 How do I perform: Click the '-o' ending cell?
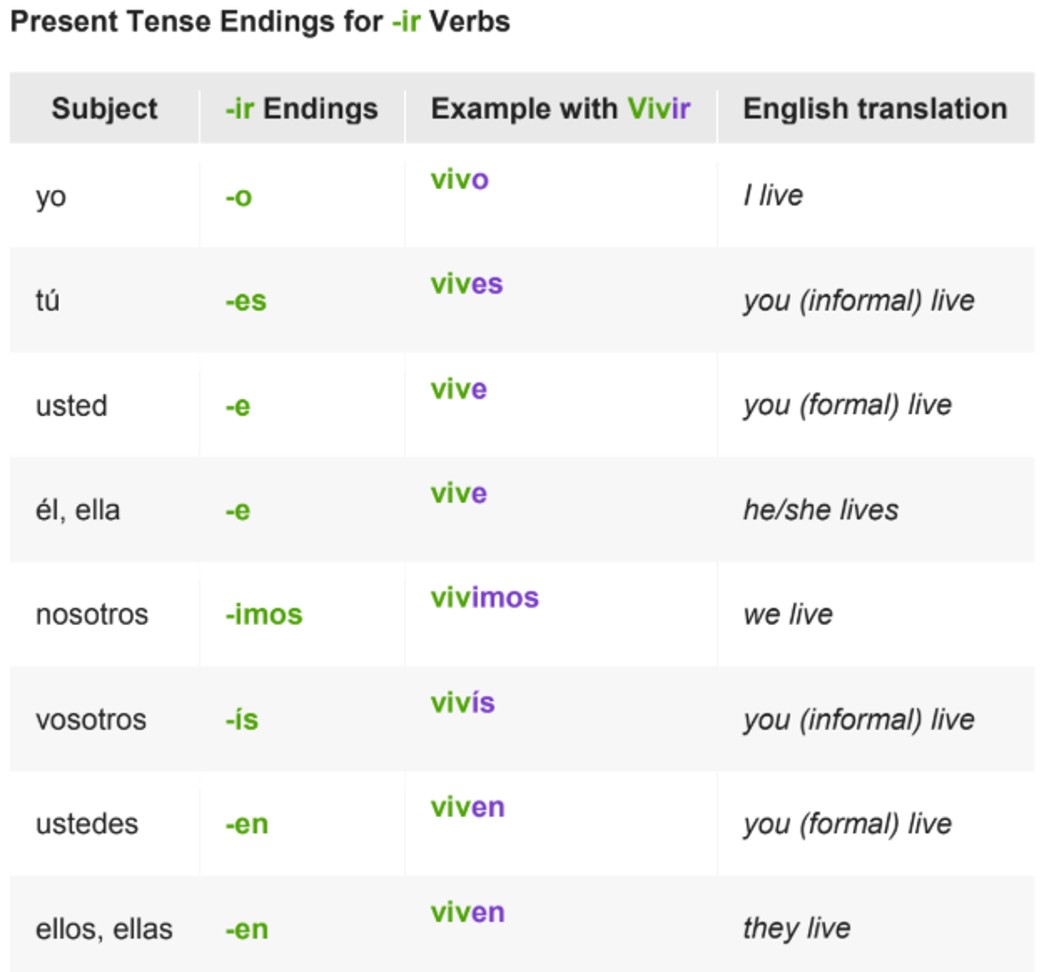click(x=238, y=197)
